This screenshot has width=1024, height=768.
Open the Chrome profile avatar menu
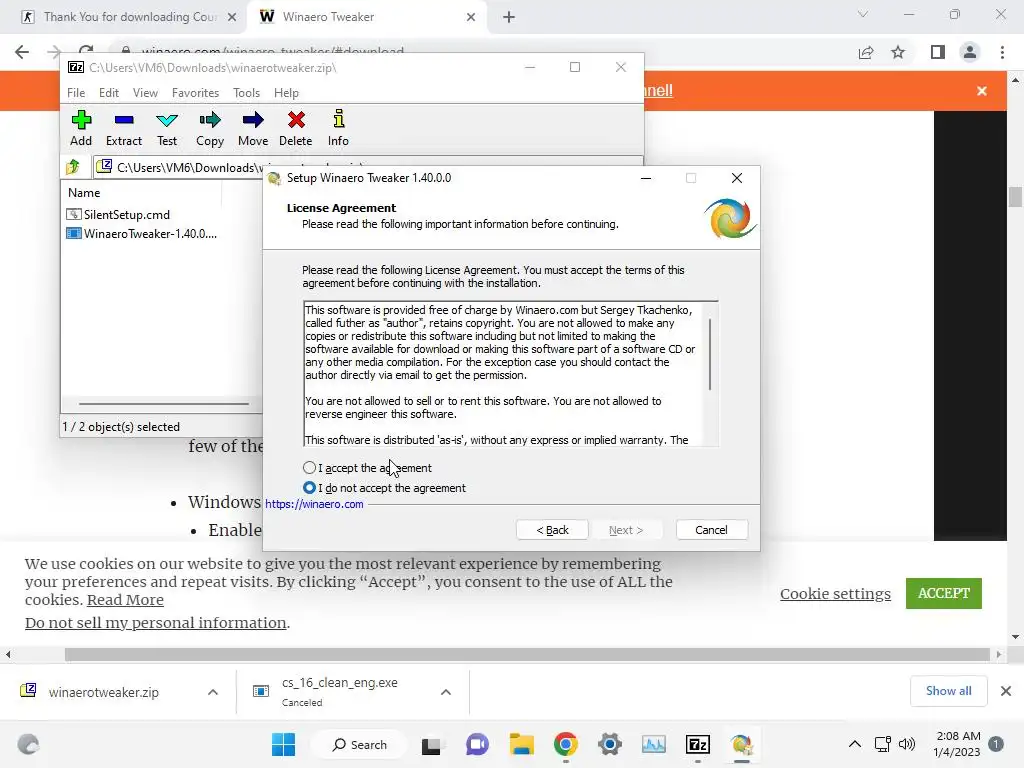(970, 52)
